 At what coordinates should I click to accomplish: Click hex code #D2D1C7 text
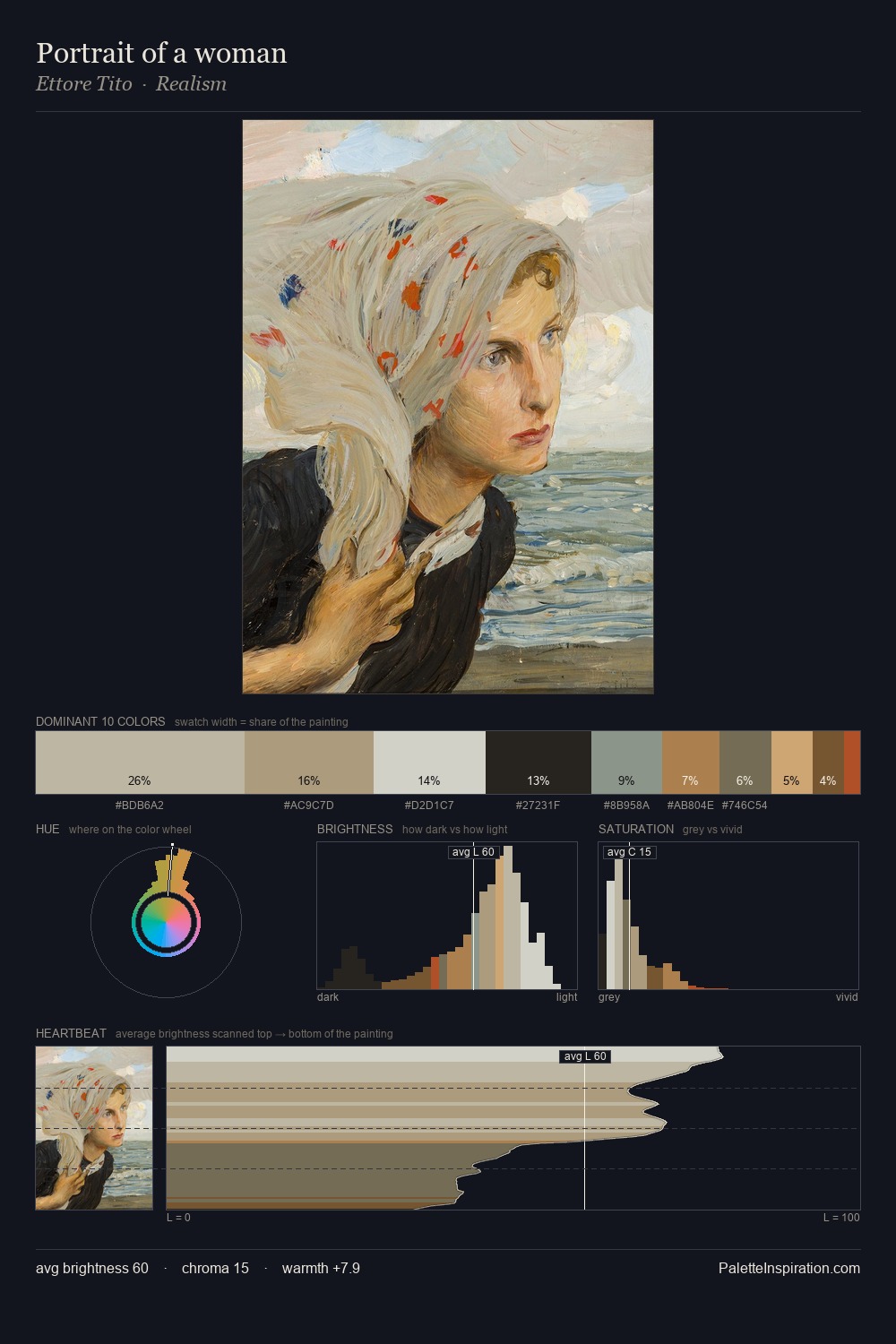click(429, 806)
